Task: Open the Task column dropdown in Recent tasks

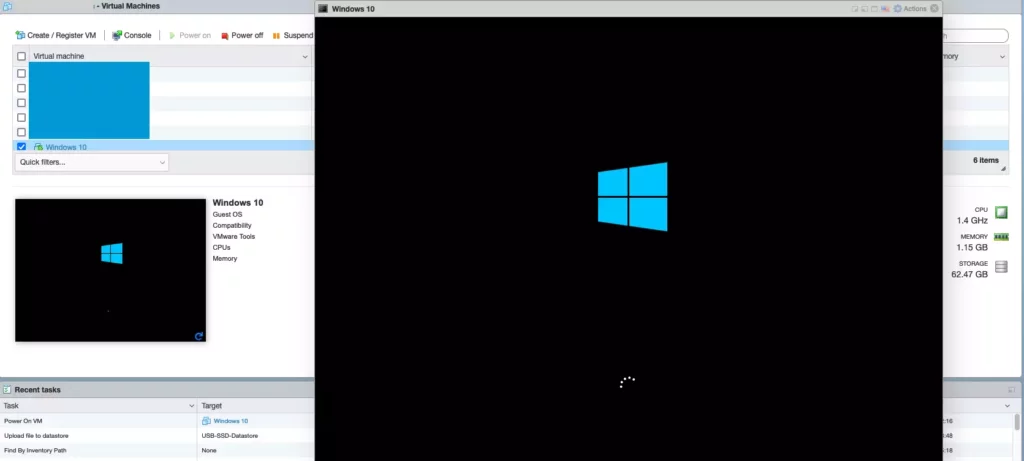Action: click(191, 405)
